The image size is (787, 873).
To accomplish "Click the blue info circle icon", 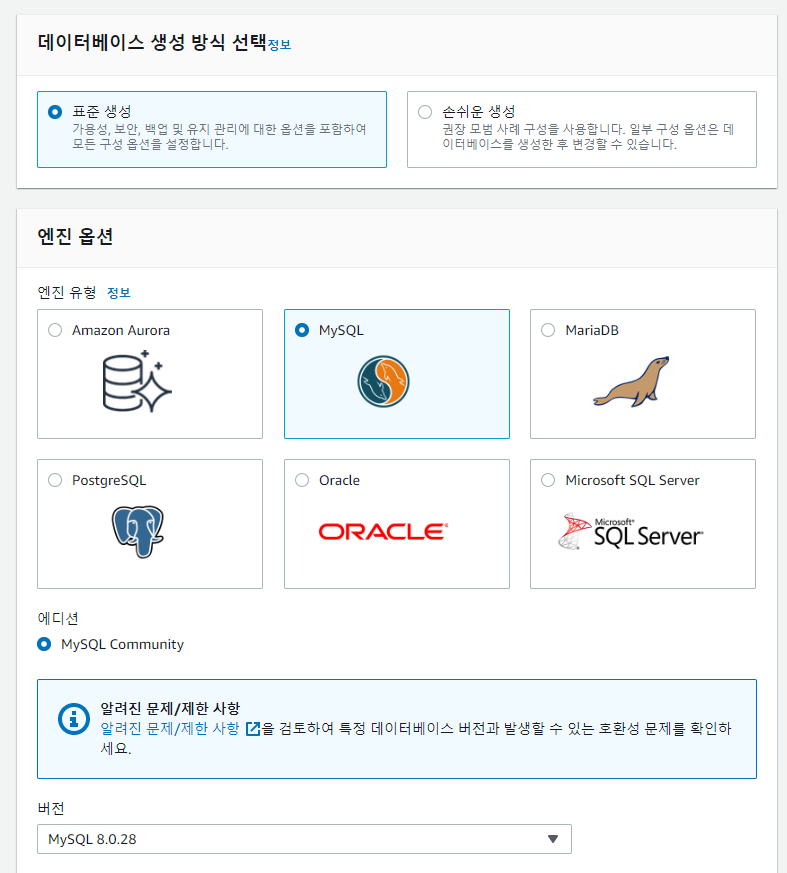I will 73,719.
